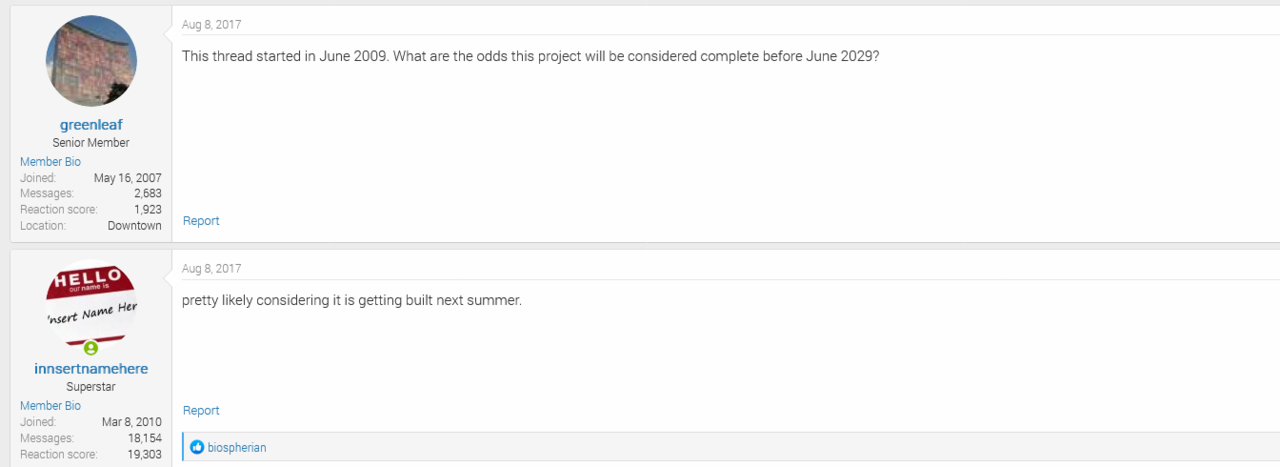Click the Aug 8, 2017 date on innsertnamehere's post
The width and height of the screenshot is (1280, 467).
[211, 269]
